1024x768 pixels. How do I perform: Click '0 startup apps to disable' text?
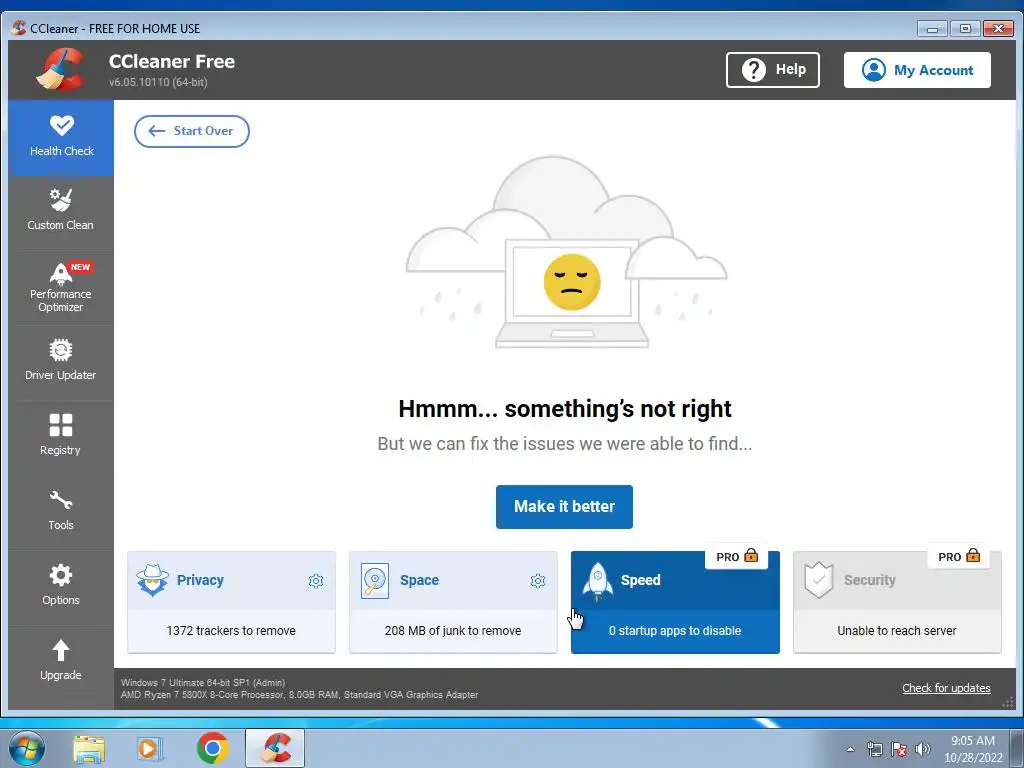[x=675, y=631]
